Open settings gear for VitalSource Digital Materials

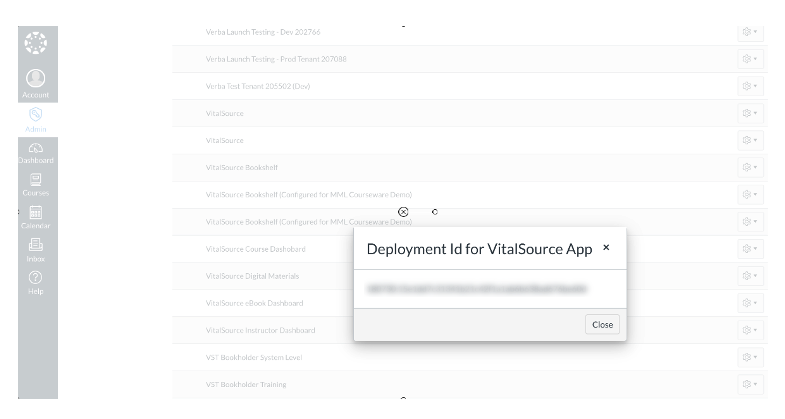pyautogui.click(x=750, y=275)
